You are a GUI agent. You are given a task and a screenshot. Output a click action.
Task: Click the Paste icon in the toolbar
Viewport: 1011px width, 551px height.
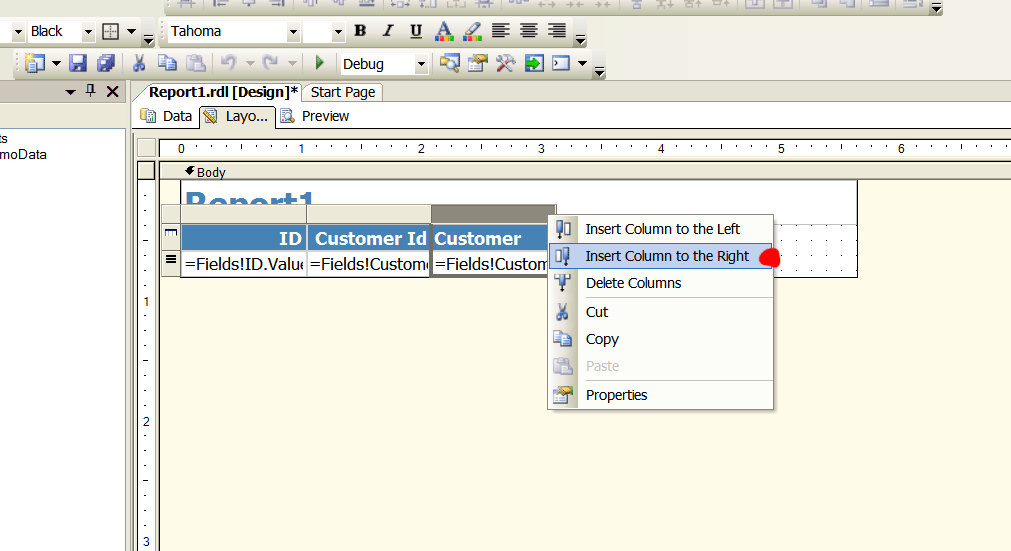195,63
